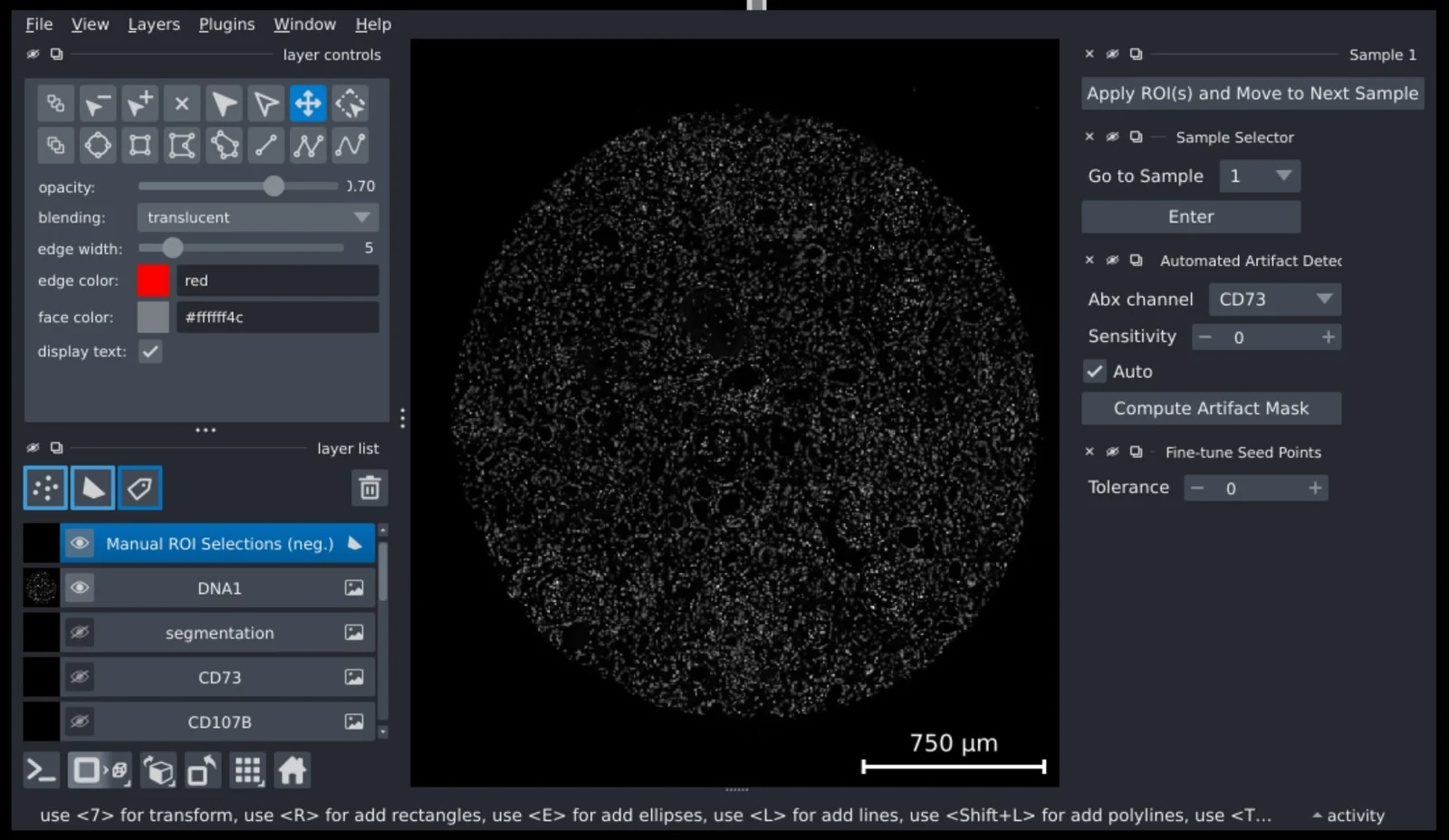Image resolution: width=1449 pixels, height=840 pixels.
Task: Create a new shapes layer
Action: 92,488
